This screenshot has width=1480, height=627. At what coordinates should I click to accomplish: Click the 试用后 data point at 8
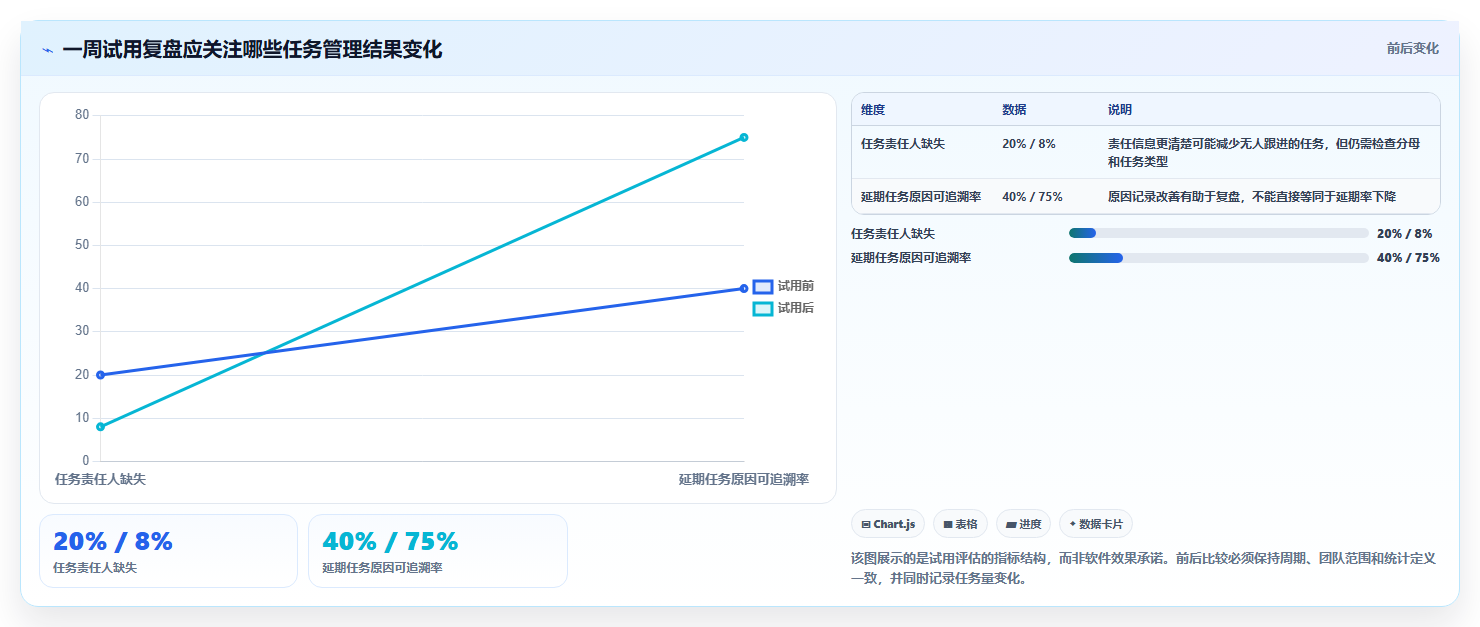tap(100, 427)
